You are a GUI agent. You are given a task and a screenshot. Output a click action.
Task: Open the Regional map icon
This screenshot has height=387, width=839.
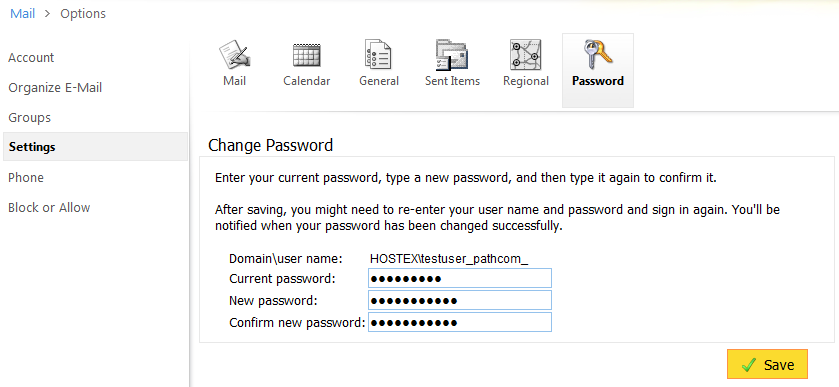tap(525, 54)
